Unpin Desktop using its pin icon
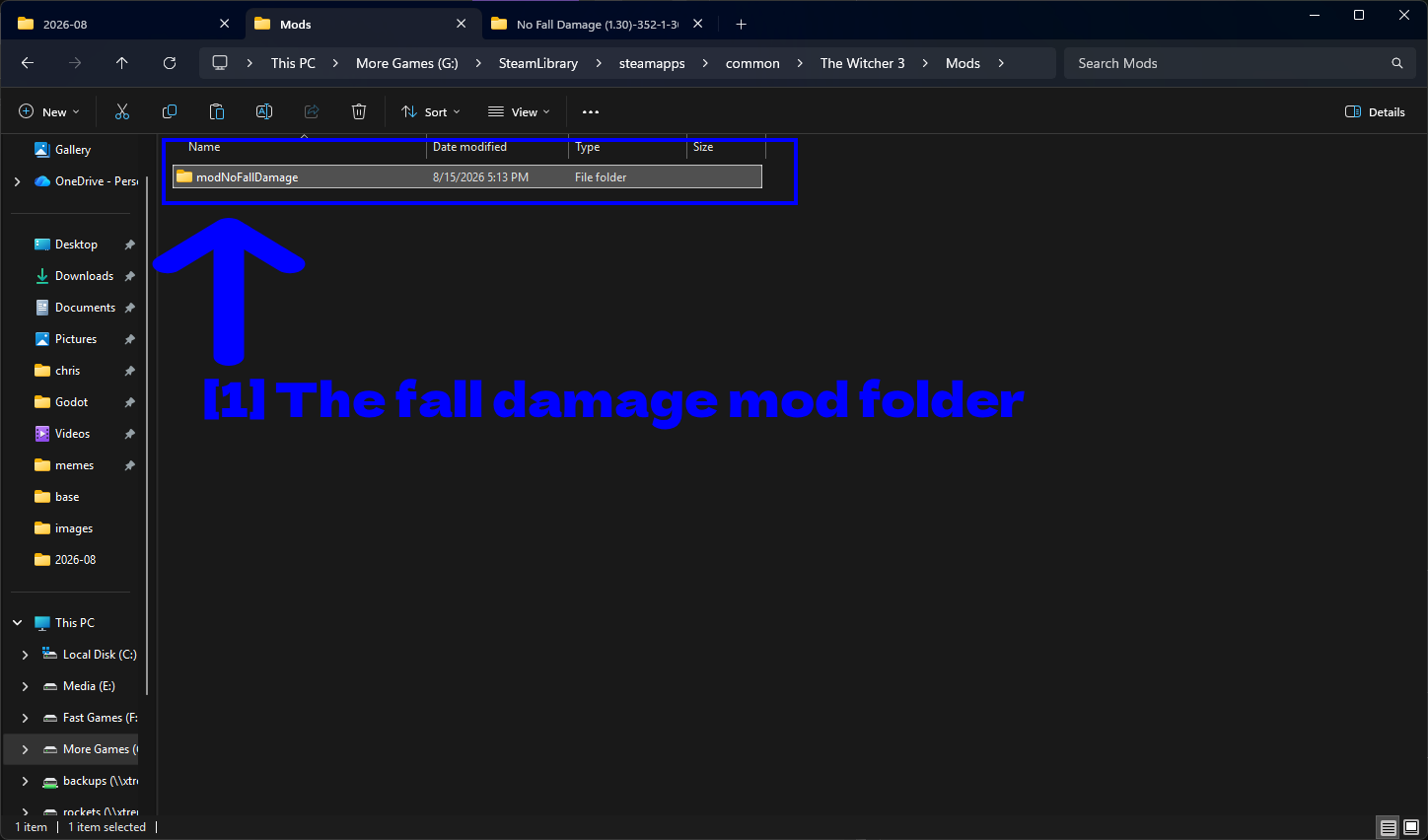This screenshot has height=840, width=1428. (129, 245)
